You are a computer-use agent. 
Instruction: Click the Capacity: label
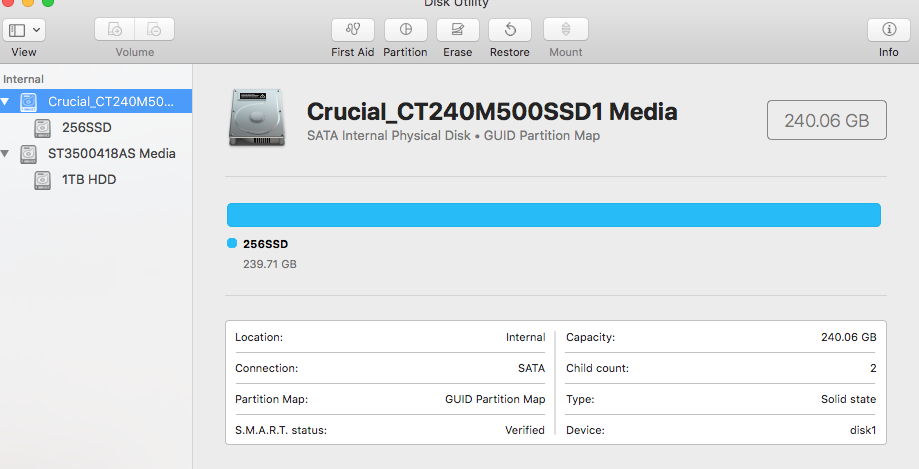tap(590, 337)
